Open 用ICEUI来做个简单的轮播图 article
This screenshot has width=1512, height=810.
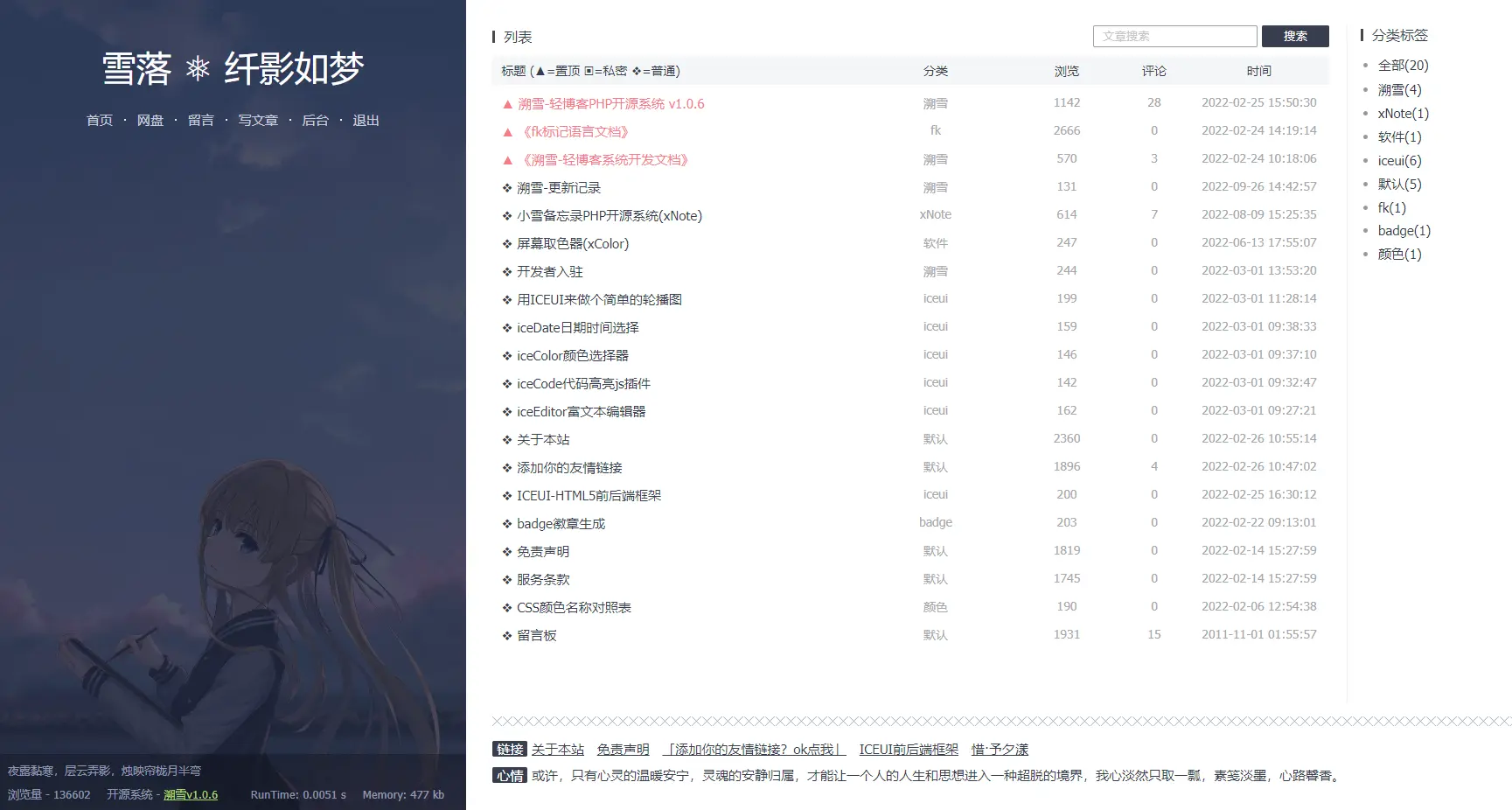tap(599, 300)
